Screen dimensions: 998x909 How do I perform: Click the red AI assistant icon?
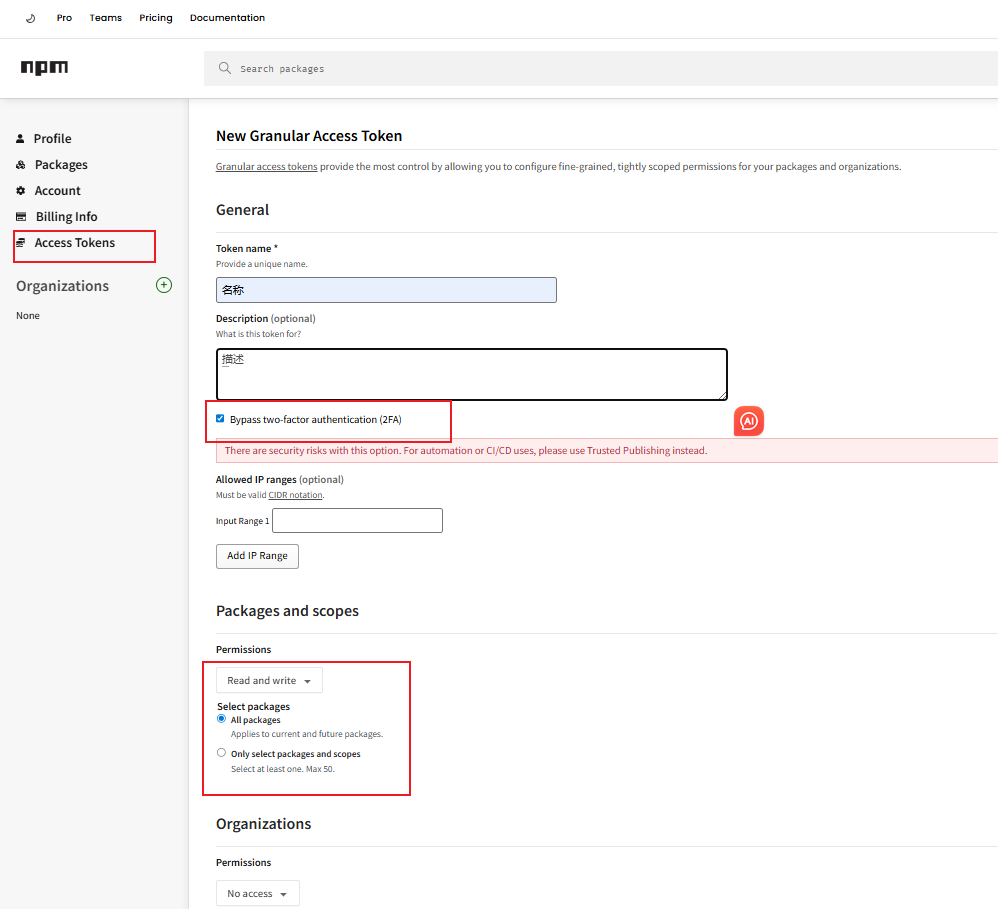tap(748, 421)
